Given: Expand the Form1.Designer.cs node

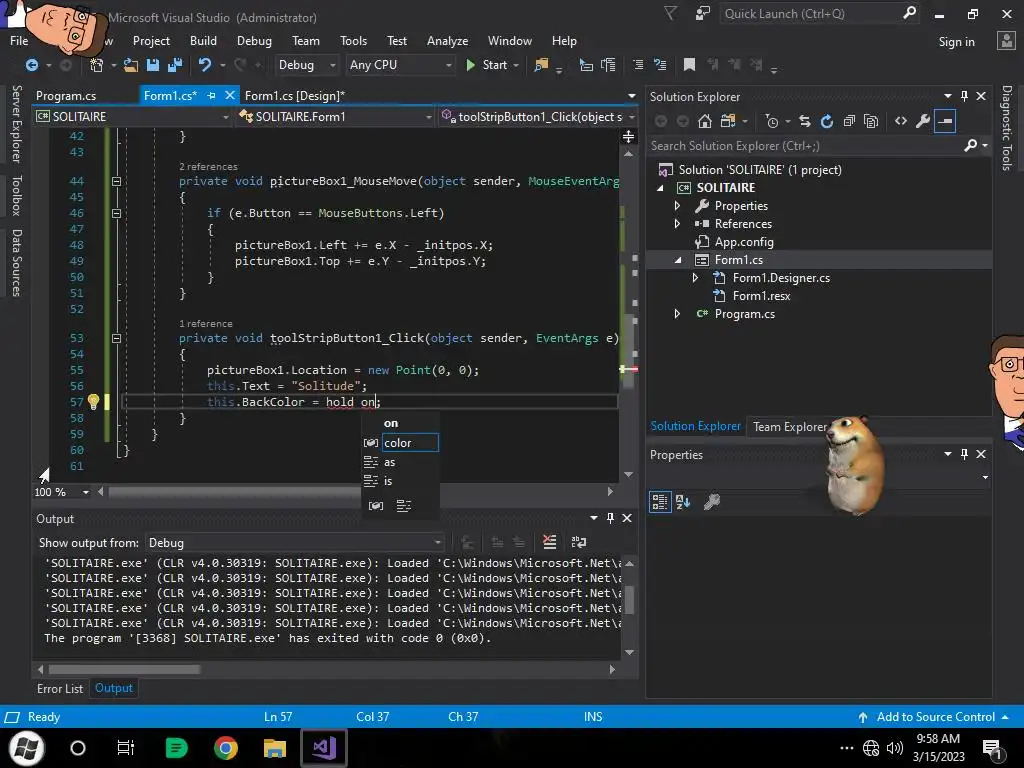Looking at the screenshot, I should pyautogui.click(x=696, y=278).
